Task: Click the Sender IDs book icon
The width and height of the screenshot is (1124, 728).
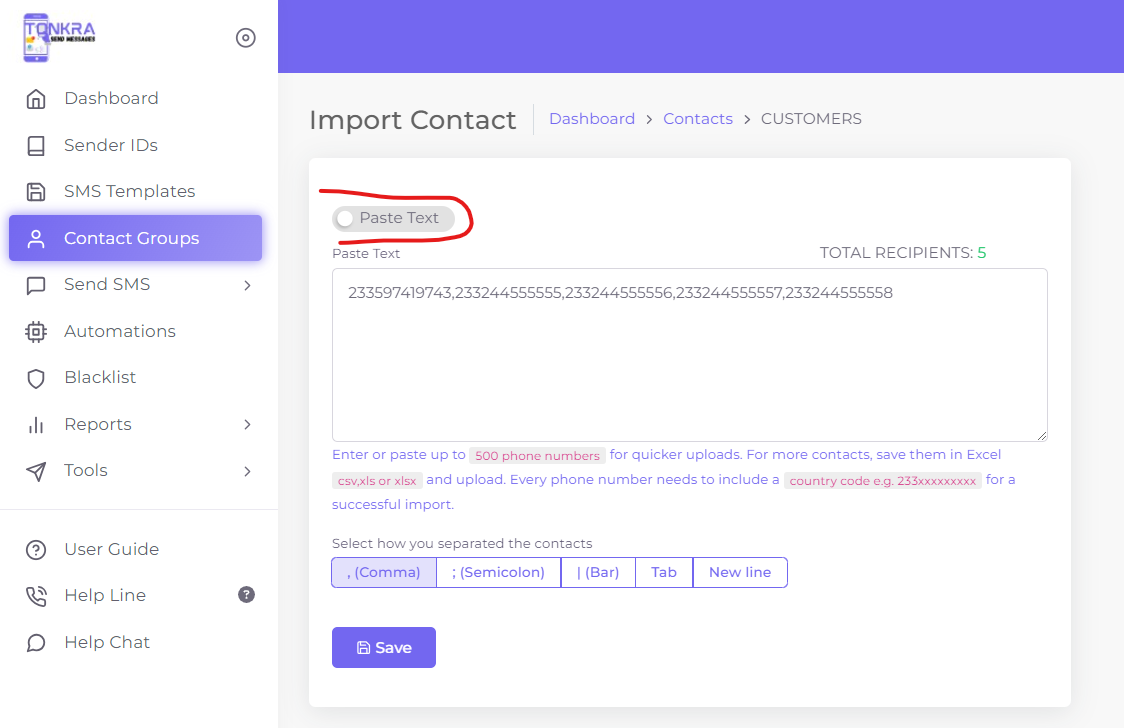Action: click(36, 146)
